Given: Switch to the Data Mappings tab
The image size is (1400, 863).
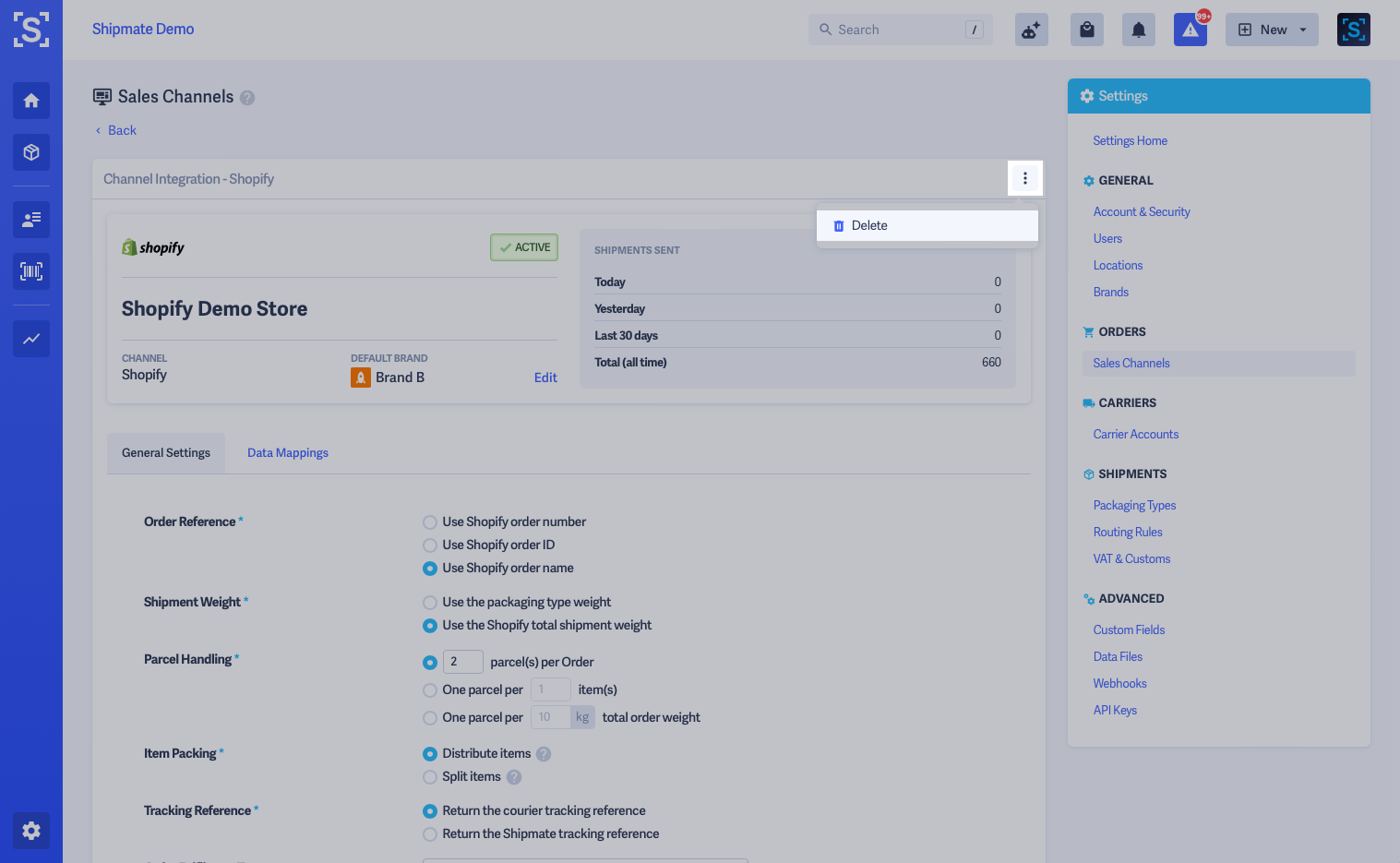Looking at the screenshot, I should click(x=287, y=452).
